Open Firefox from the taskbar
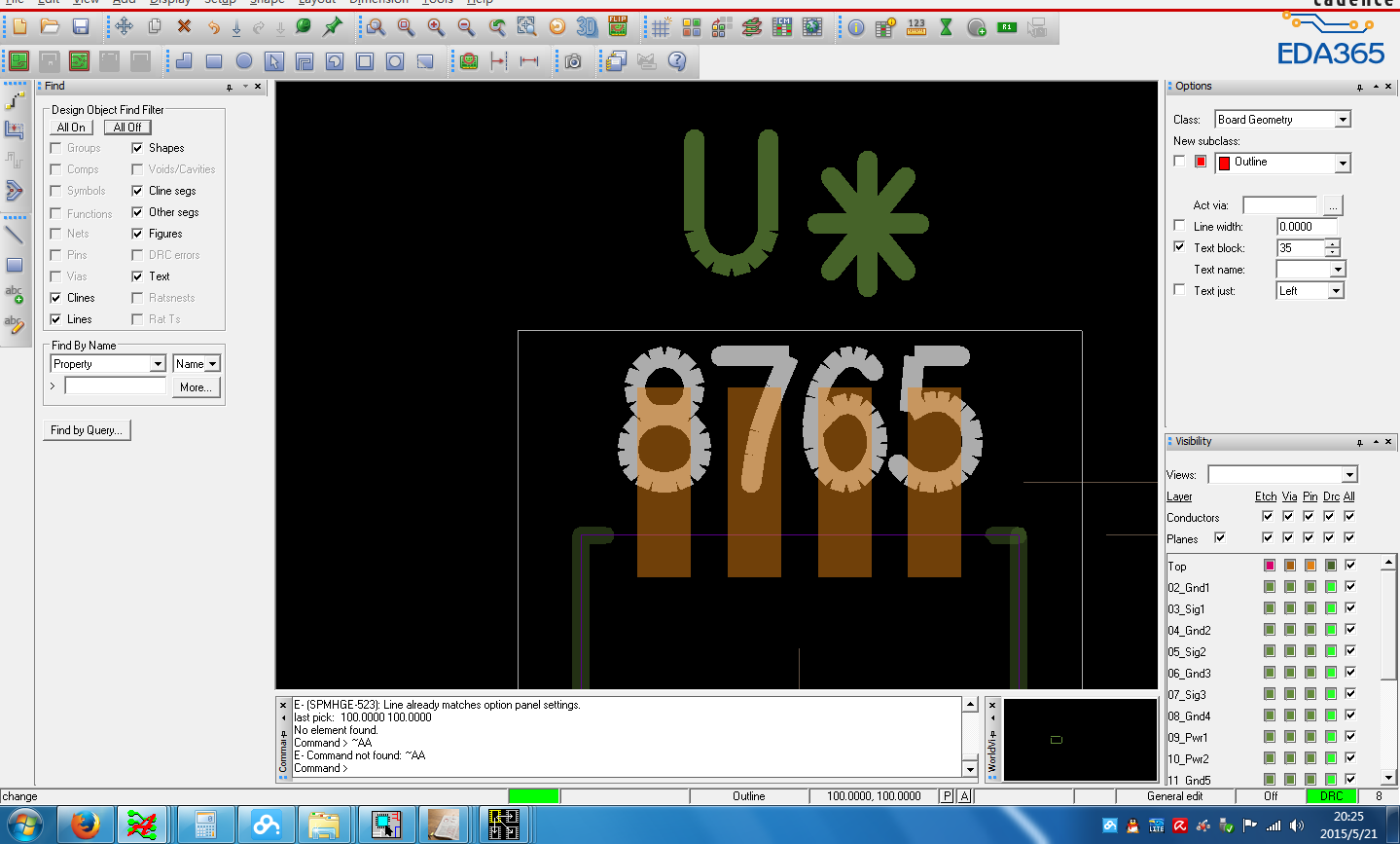 (x=86, y=826)
